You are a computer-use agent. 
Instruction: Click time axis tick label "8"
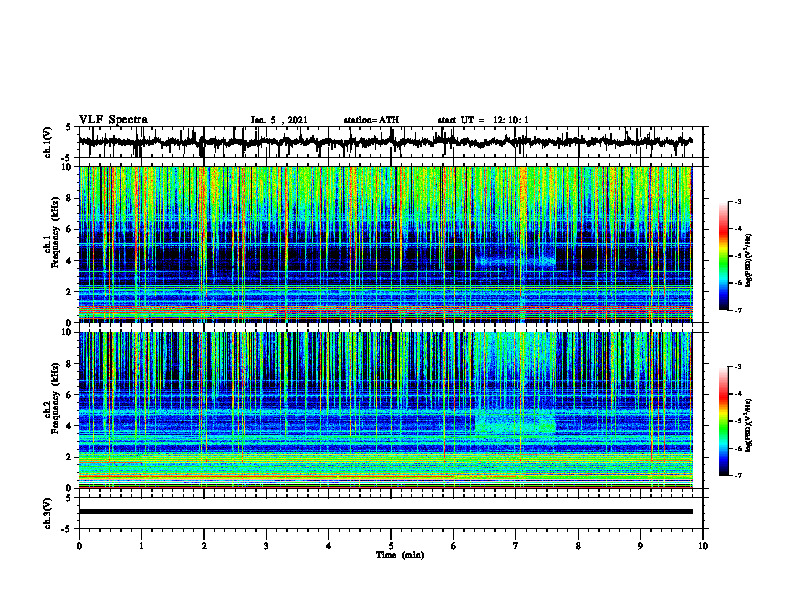(x=578, y=546)
